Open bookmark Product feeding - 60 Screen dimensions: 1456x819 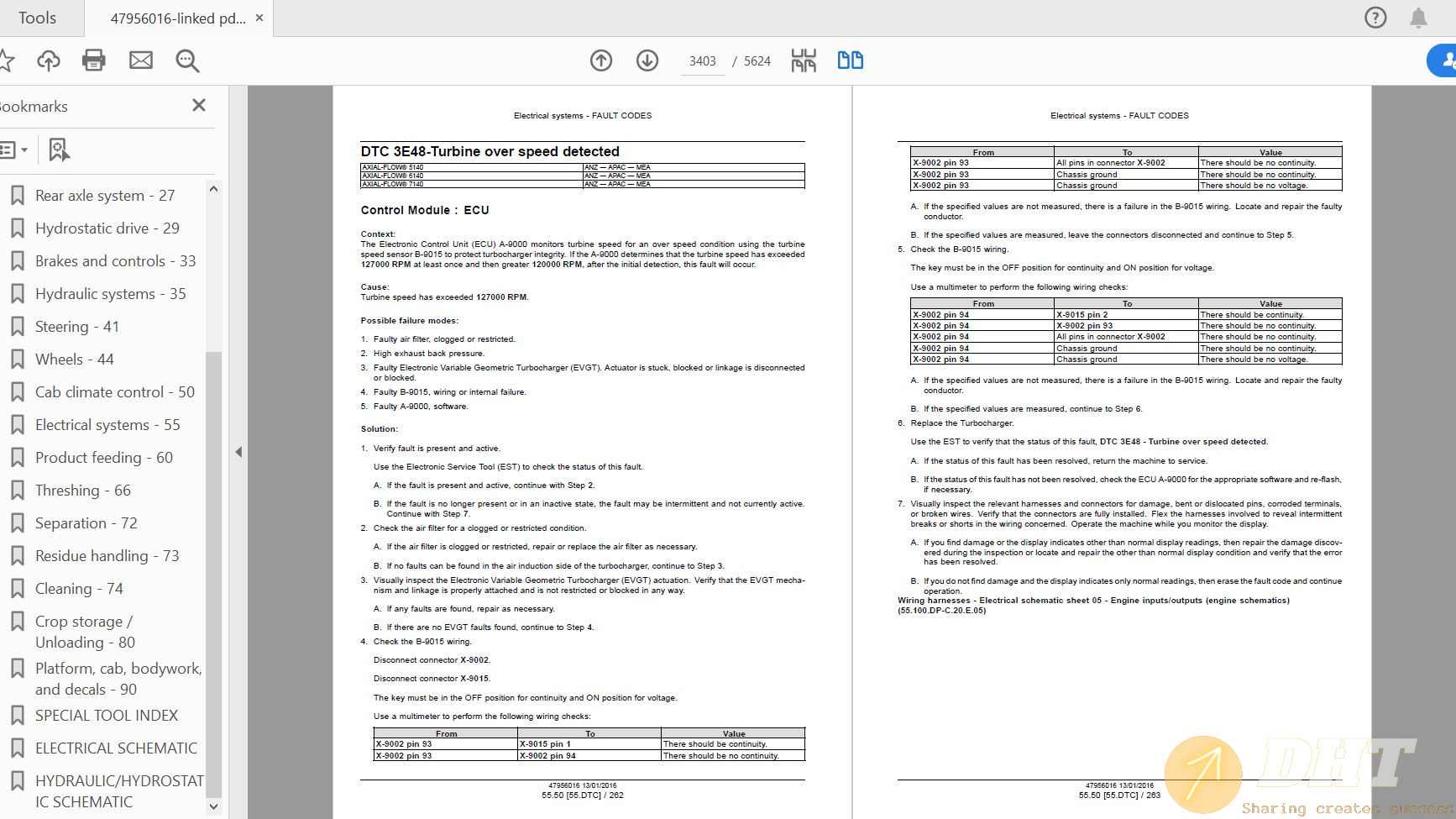(104, 458)
